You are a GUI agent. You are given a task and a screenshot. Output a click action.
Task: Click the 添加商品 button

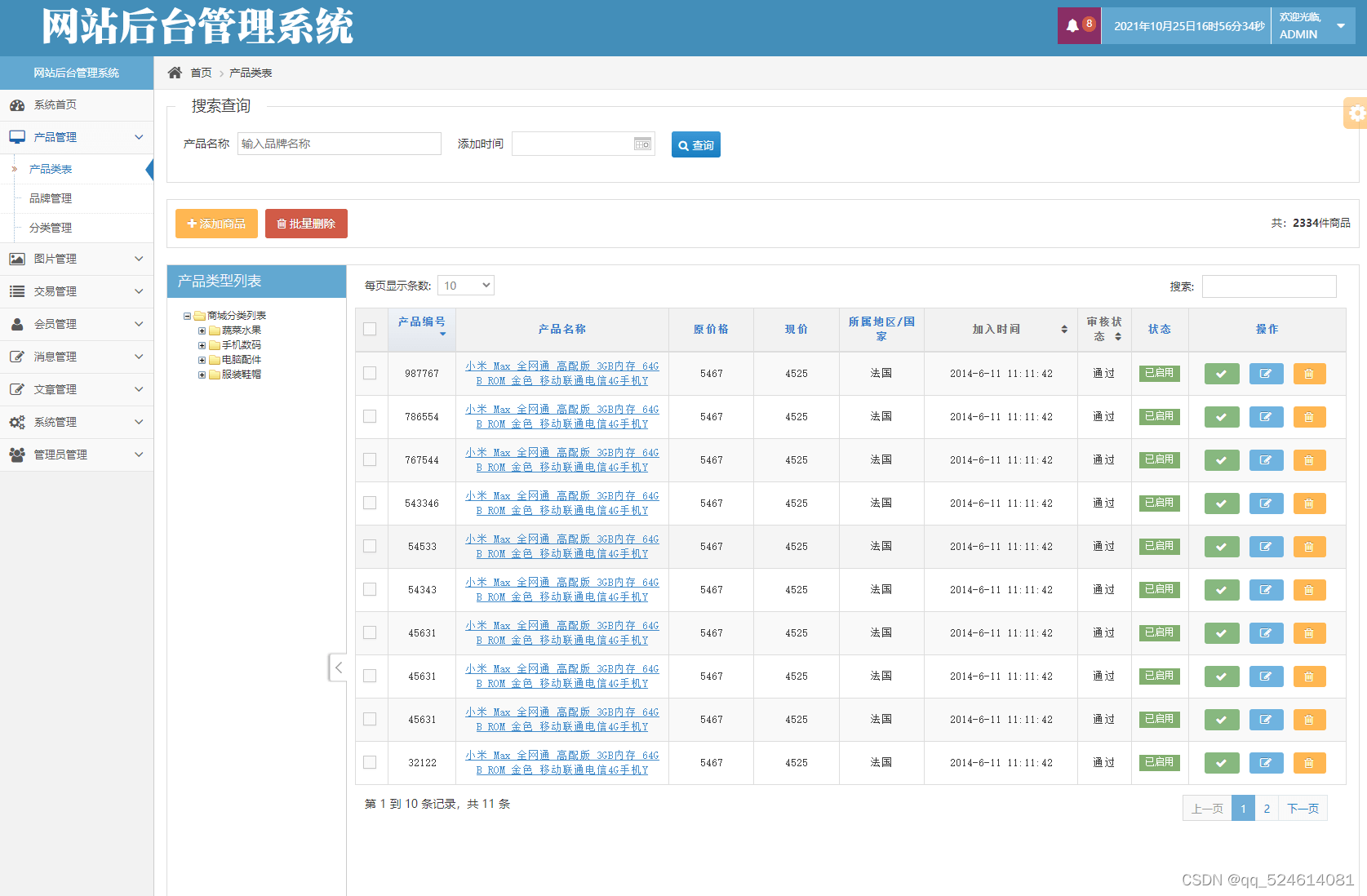click(216, 224)
